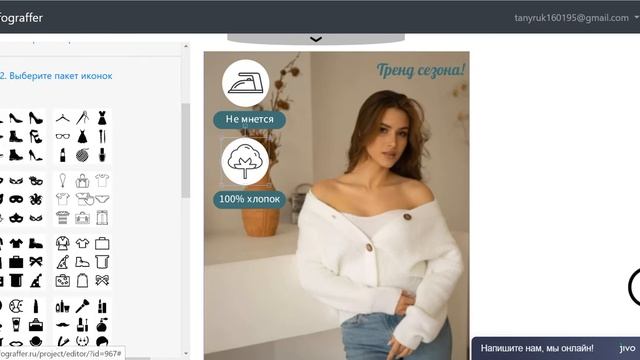Viewport: 640px width, 360px height.
Task: Pick the outline polka-dot suitcase icon
Action: (x=62, y=280)
